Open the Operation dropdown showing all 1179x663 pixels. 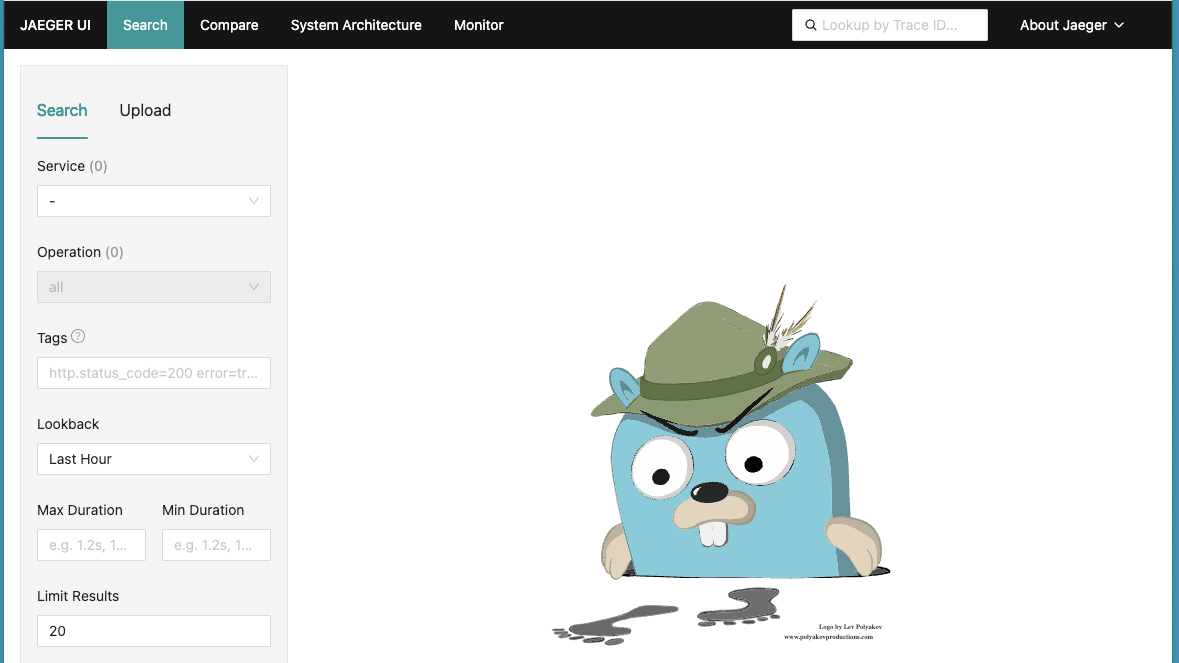pyautogui.click(x=153, y=287)
